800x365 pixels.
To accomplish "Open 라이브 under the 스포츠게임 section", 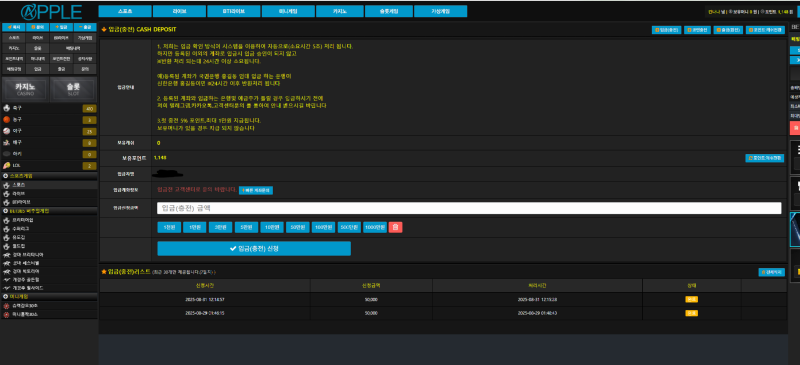I will pos(49,193).
